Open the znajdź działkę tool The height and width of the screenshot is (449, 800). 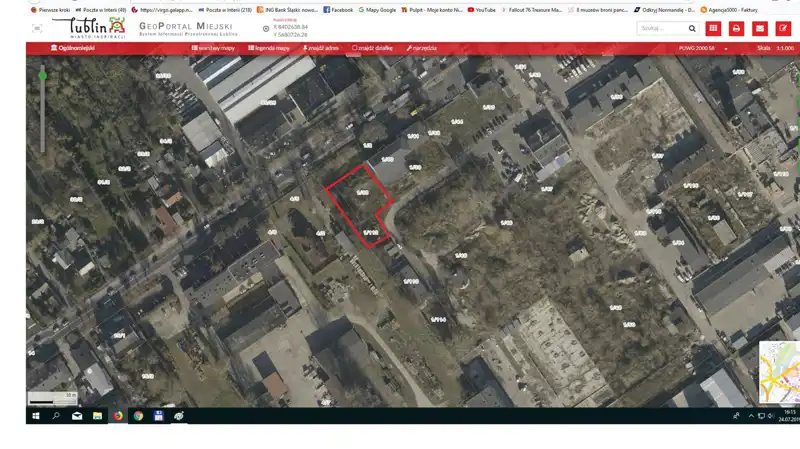click(372, 48)
